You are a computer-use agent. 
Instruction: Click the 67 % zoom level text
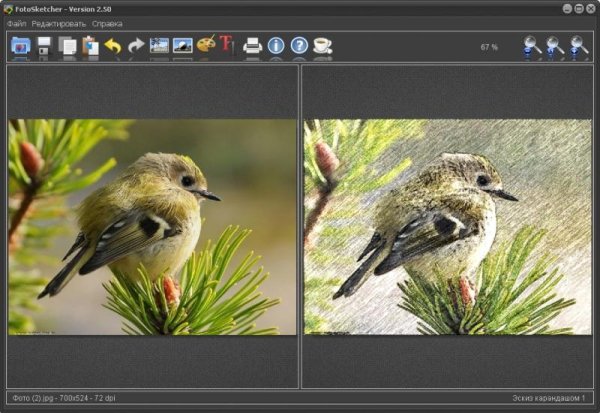(x=489, y=47)
